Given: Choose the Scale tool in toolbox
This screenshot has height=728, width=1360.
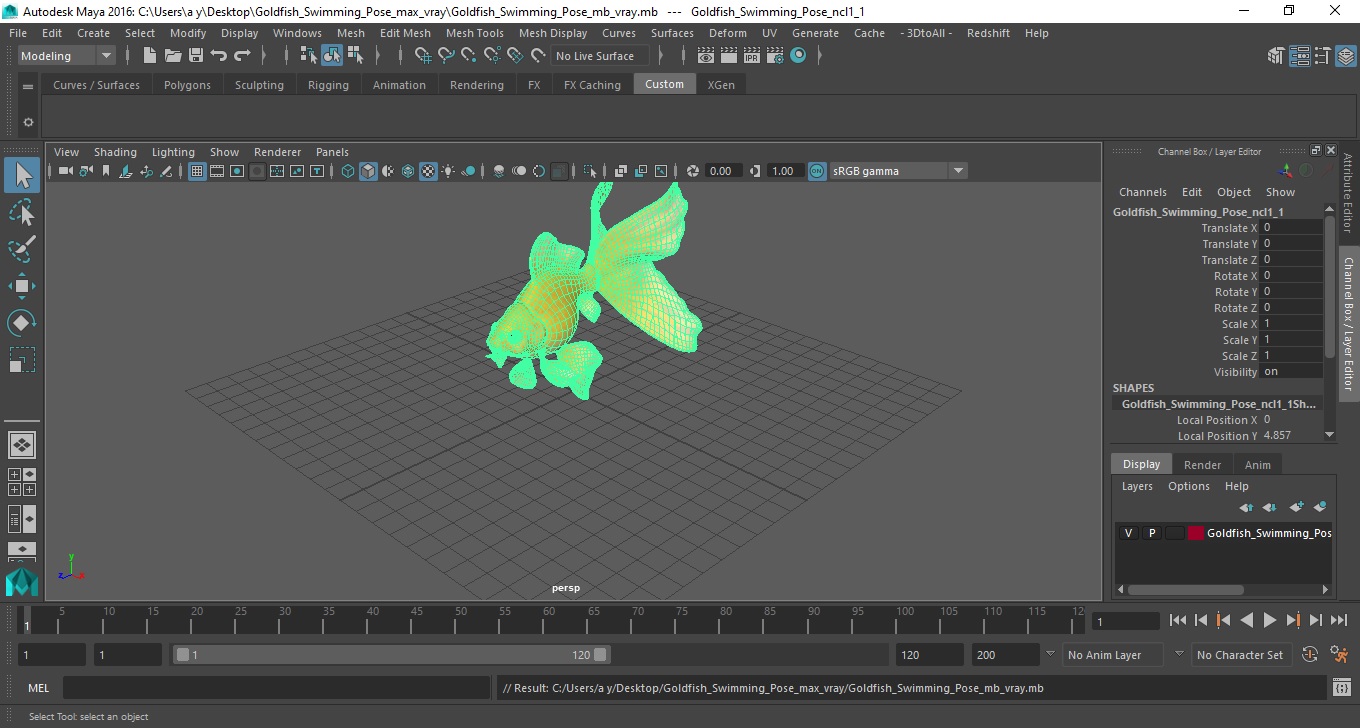Looking at the screenshot, I should (x=21, y=360).
